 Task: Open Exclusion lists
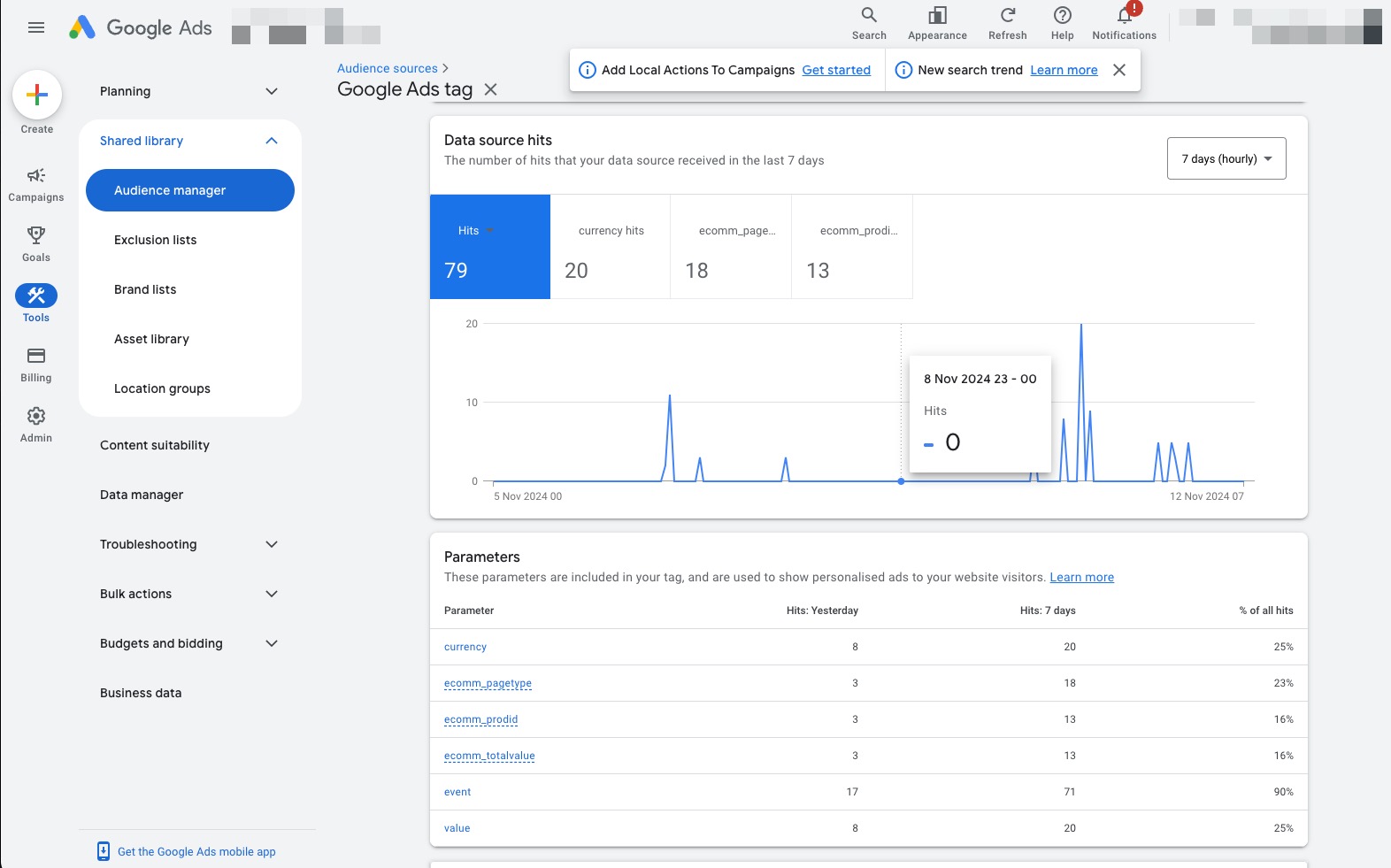(x=156, y=240)
